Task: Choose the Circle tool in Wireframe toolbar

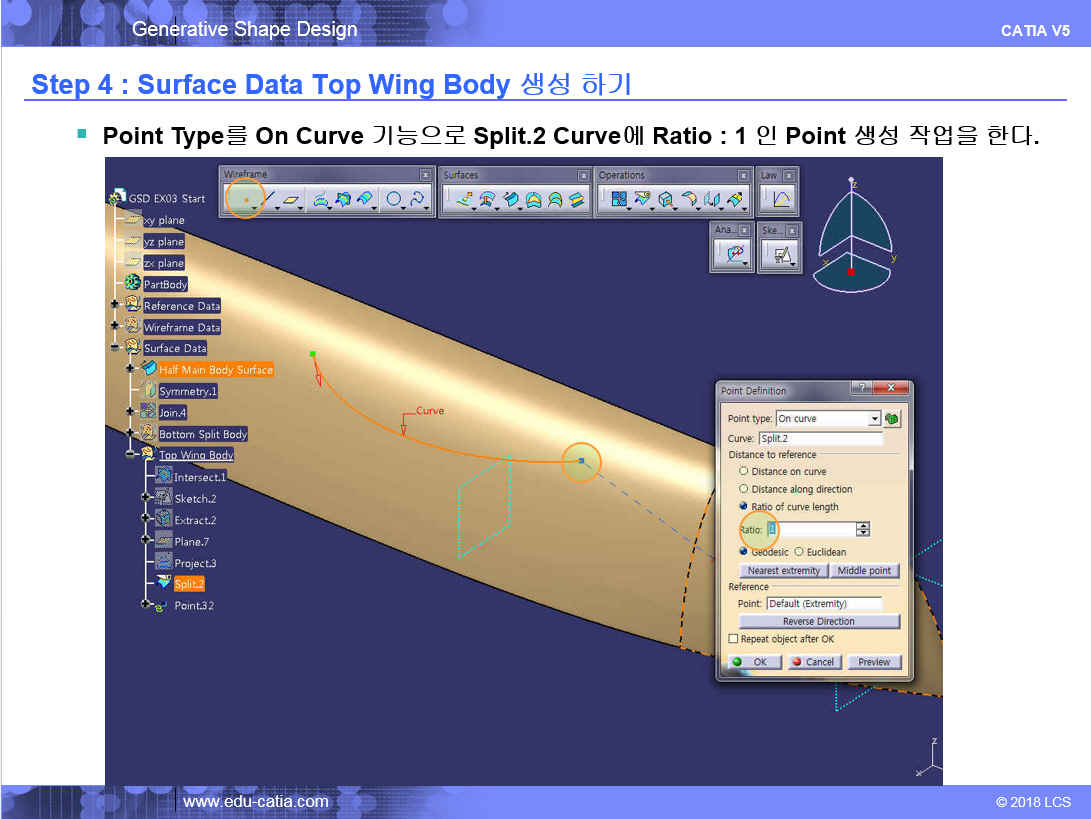Action: coord(394,200)
